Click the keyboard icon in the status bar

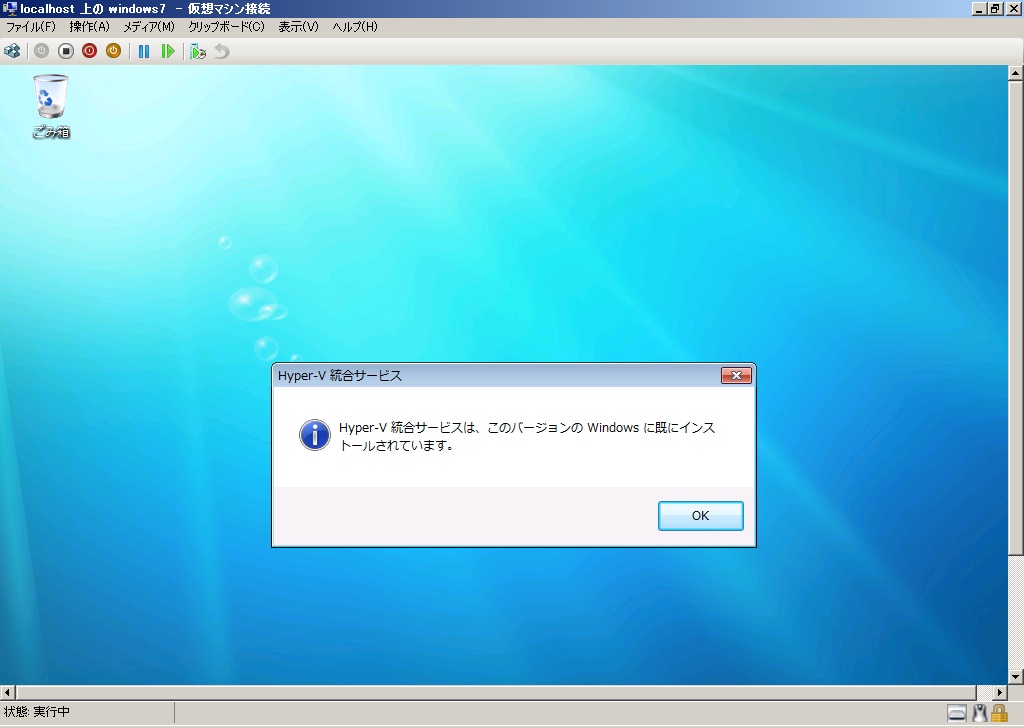(957, 712)
